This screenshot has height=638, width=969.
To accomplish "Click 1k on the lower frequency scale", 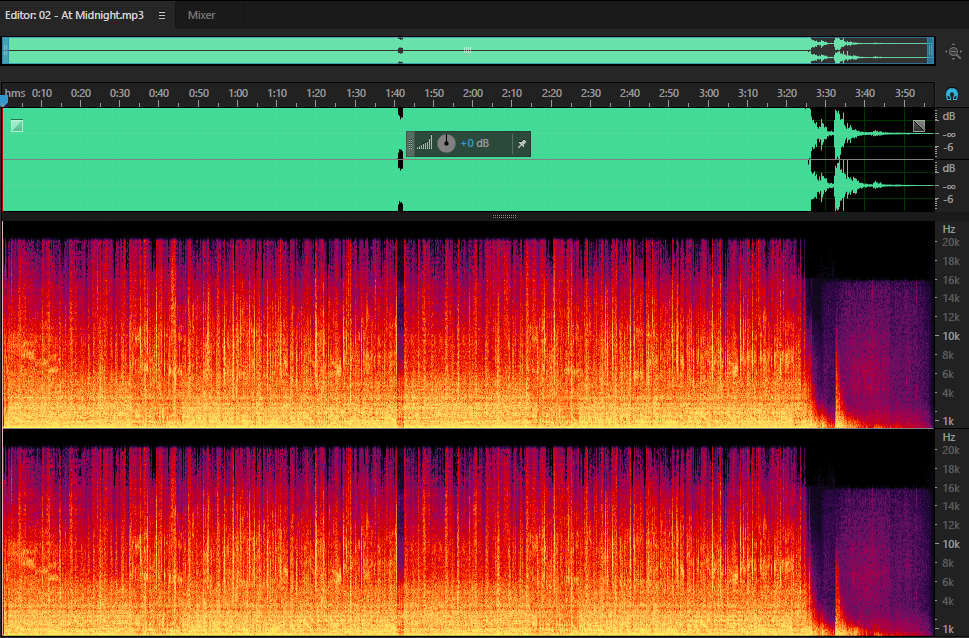I will tap(948, 629).
